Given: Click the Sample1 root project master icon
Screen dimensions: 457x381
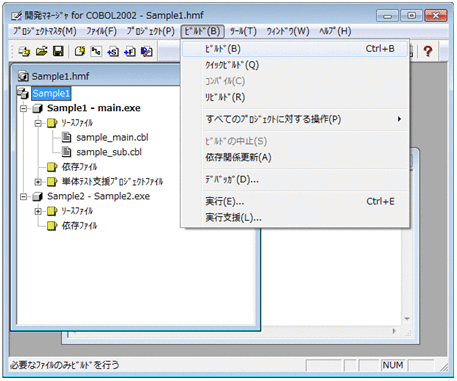Looking at the screenshot, I should [x=23, y=93].
